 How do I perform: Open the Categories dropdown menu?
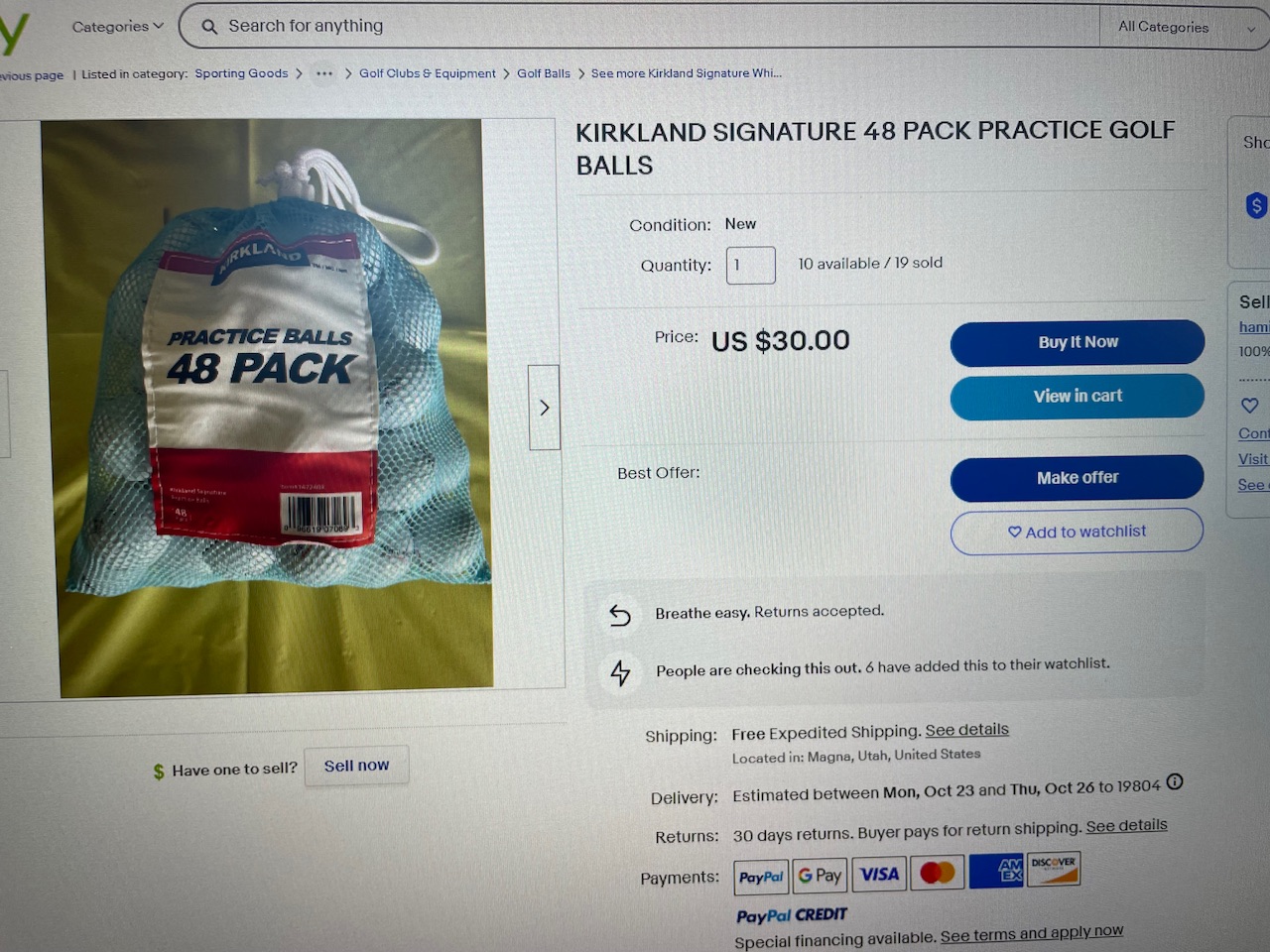[117, 27]
